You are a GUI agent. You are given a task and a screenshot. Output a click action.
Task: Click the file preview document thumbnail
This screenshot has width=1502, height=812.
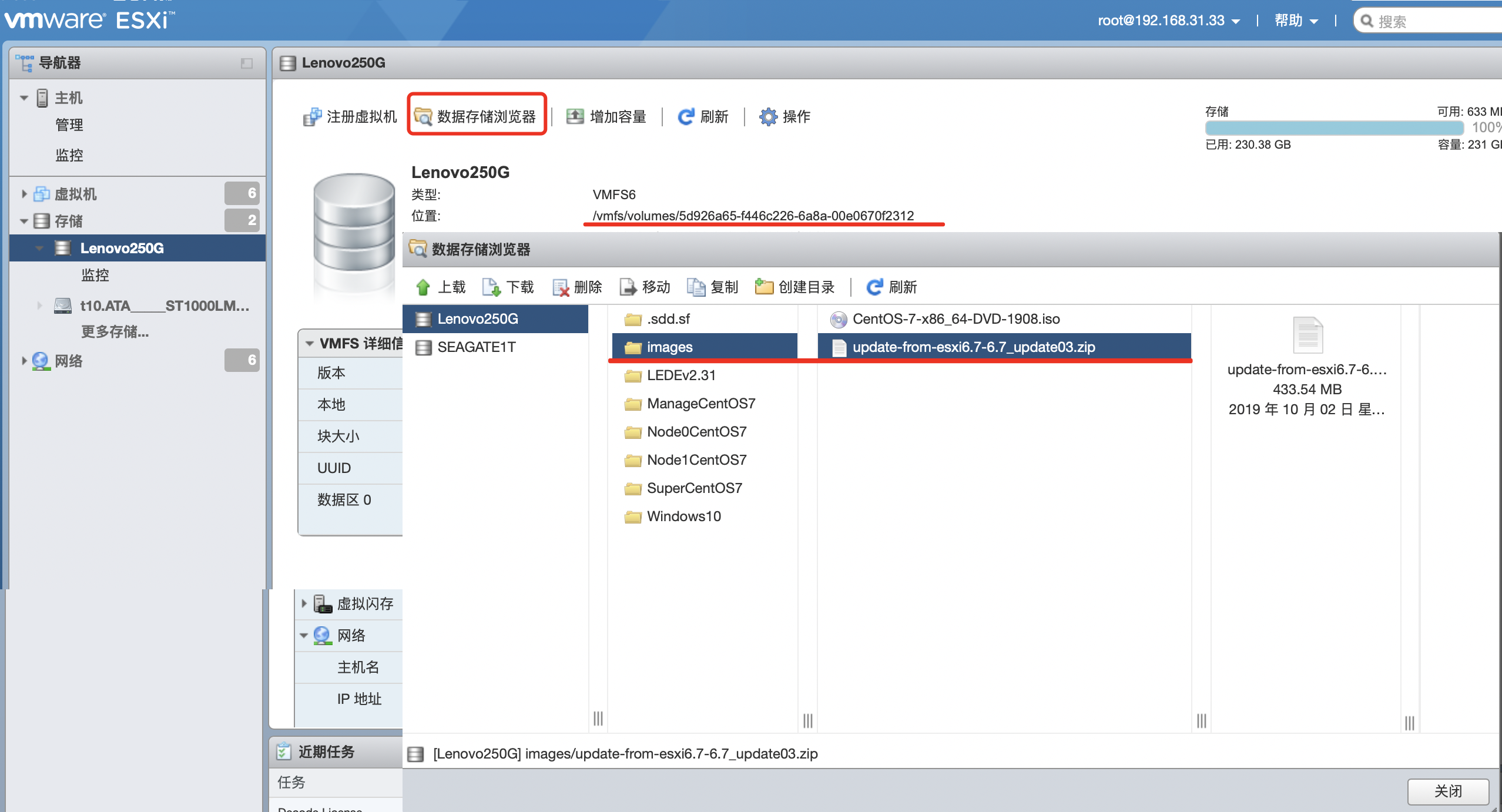tap(1307, 335)
